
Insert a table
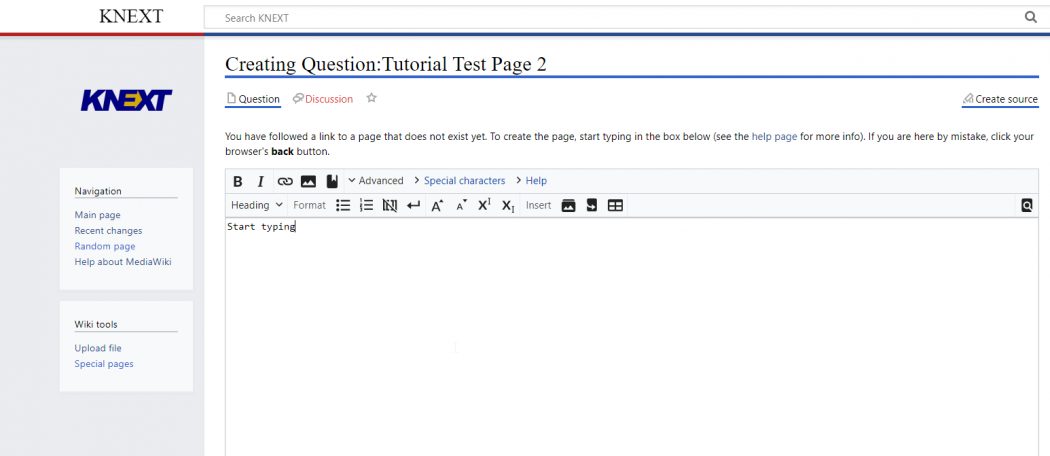tap(616, 205)
